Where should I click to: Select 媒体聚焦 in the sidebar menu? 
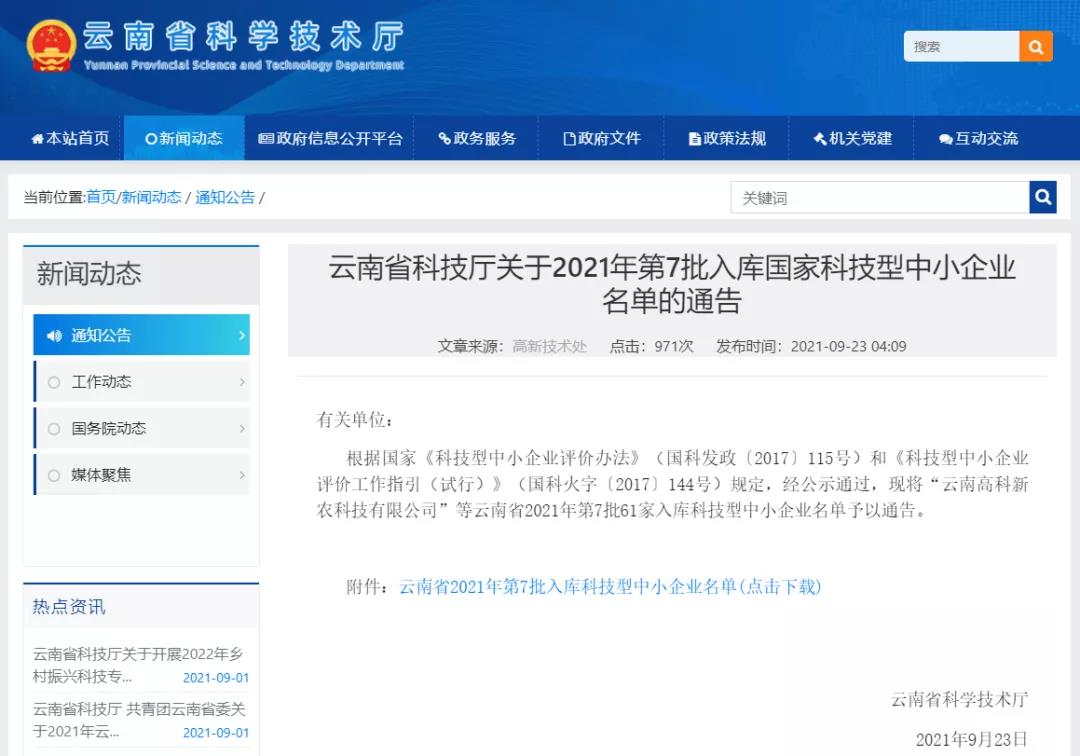(x=142, y=475)
